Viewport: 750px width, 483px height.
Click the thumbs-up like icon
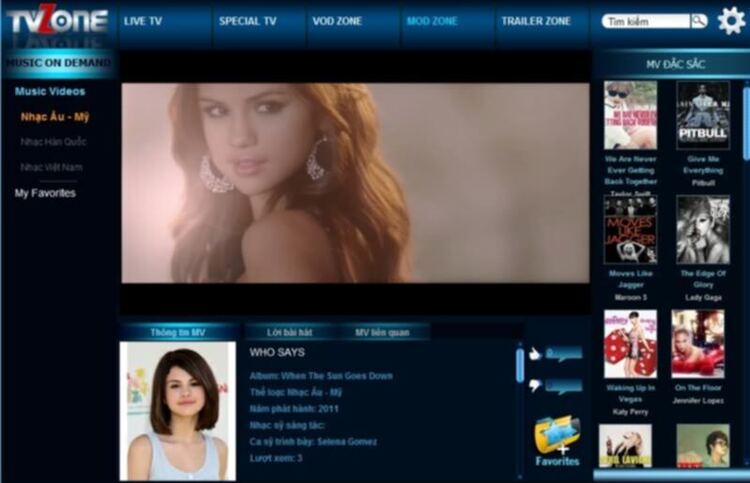535,353
